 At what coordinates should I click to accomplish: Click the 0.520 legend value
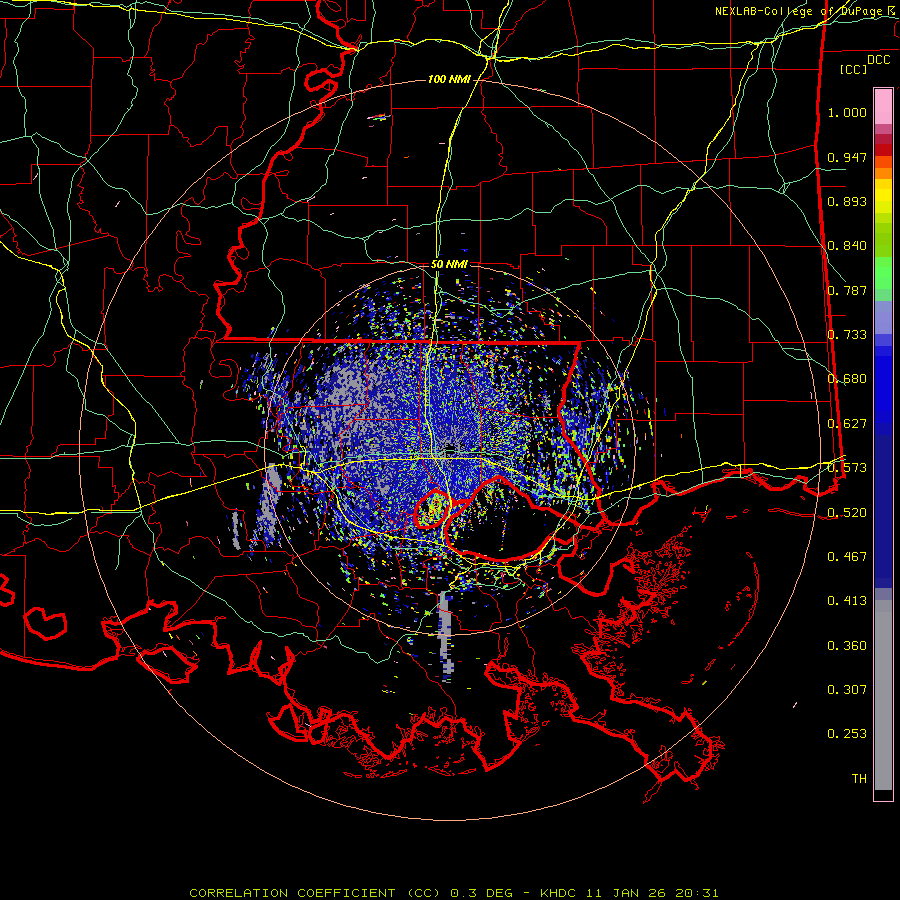pyautogui.click(x=847, y=513)
